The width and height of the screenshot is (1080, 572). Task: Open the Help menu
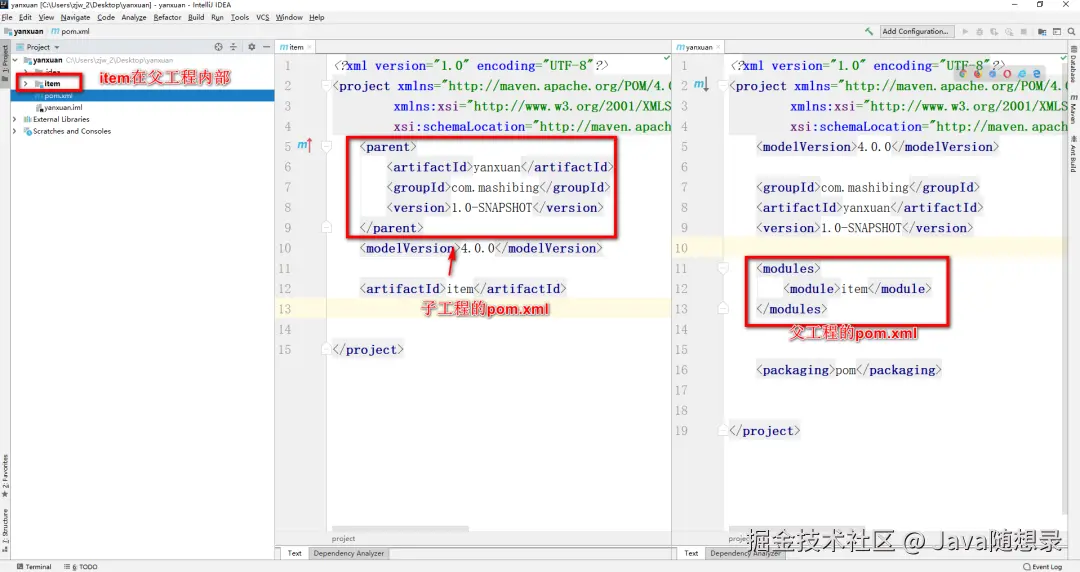(x=316, y=17)
